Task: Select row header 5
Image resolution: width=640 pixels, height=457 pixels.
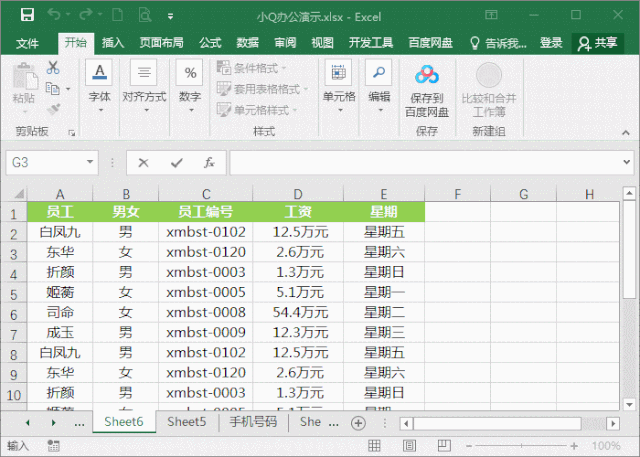Action: click(13, 294)
